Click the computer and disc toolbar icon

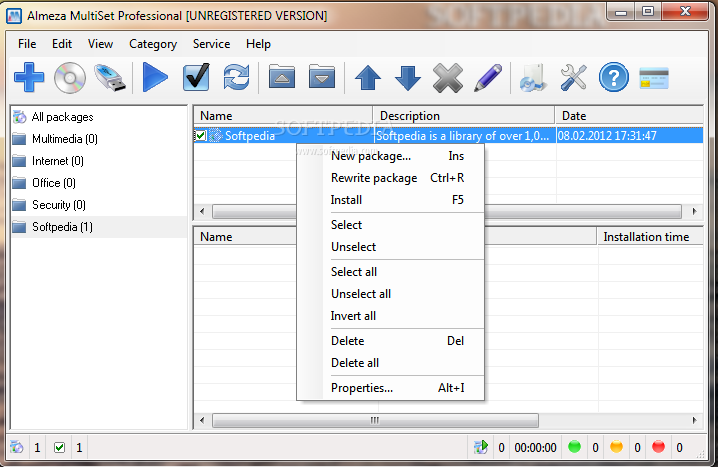(533, 77)
